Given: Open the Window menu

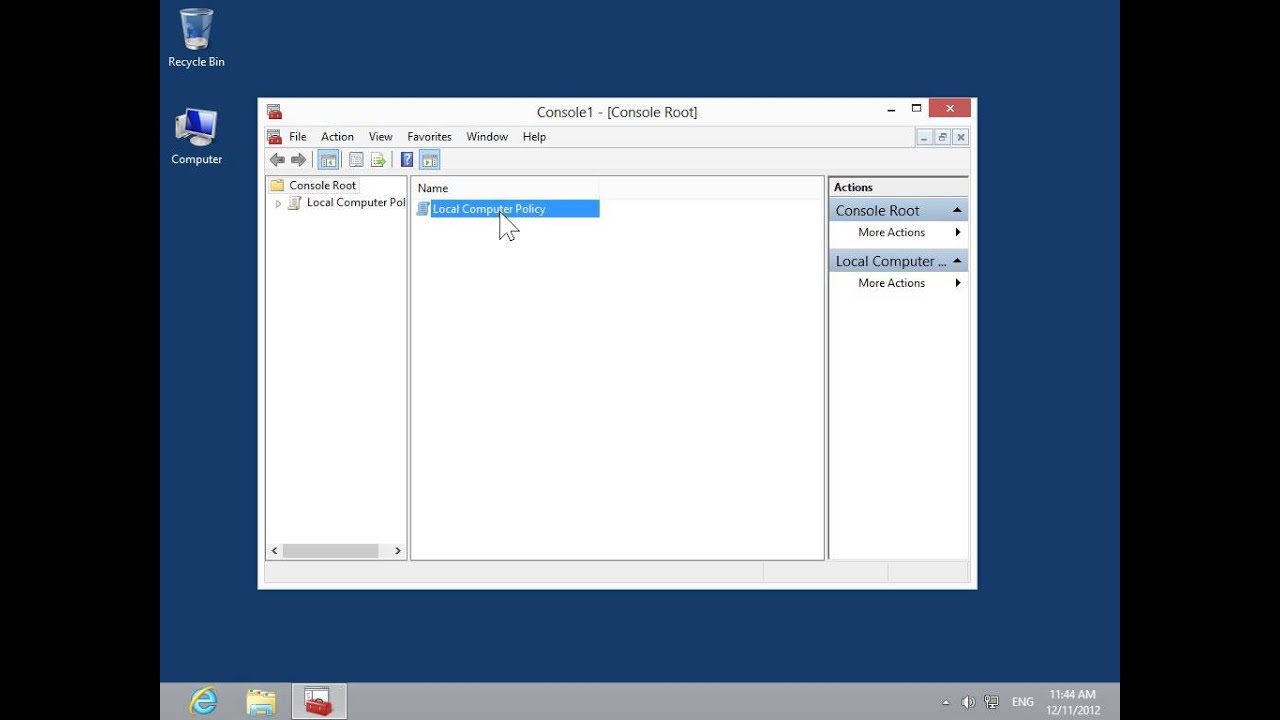Looking at the screenshot, I should pos(487,137).
